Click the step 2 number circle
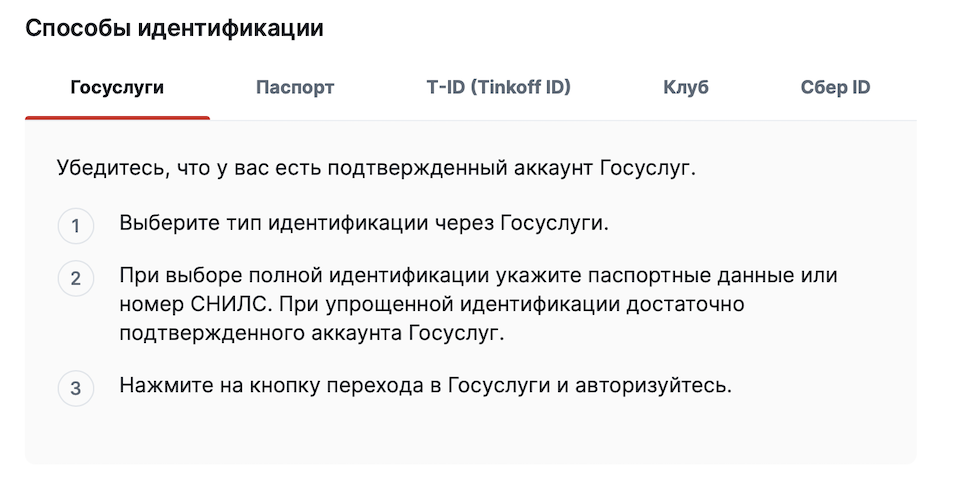Image resolution: width=960 pixels, height=490 pixels. click(75, 279)
